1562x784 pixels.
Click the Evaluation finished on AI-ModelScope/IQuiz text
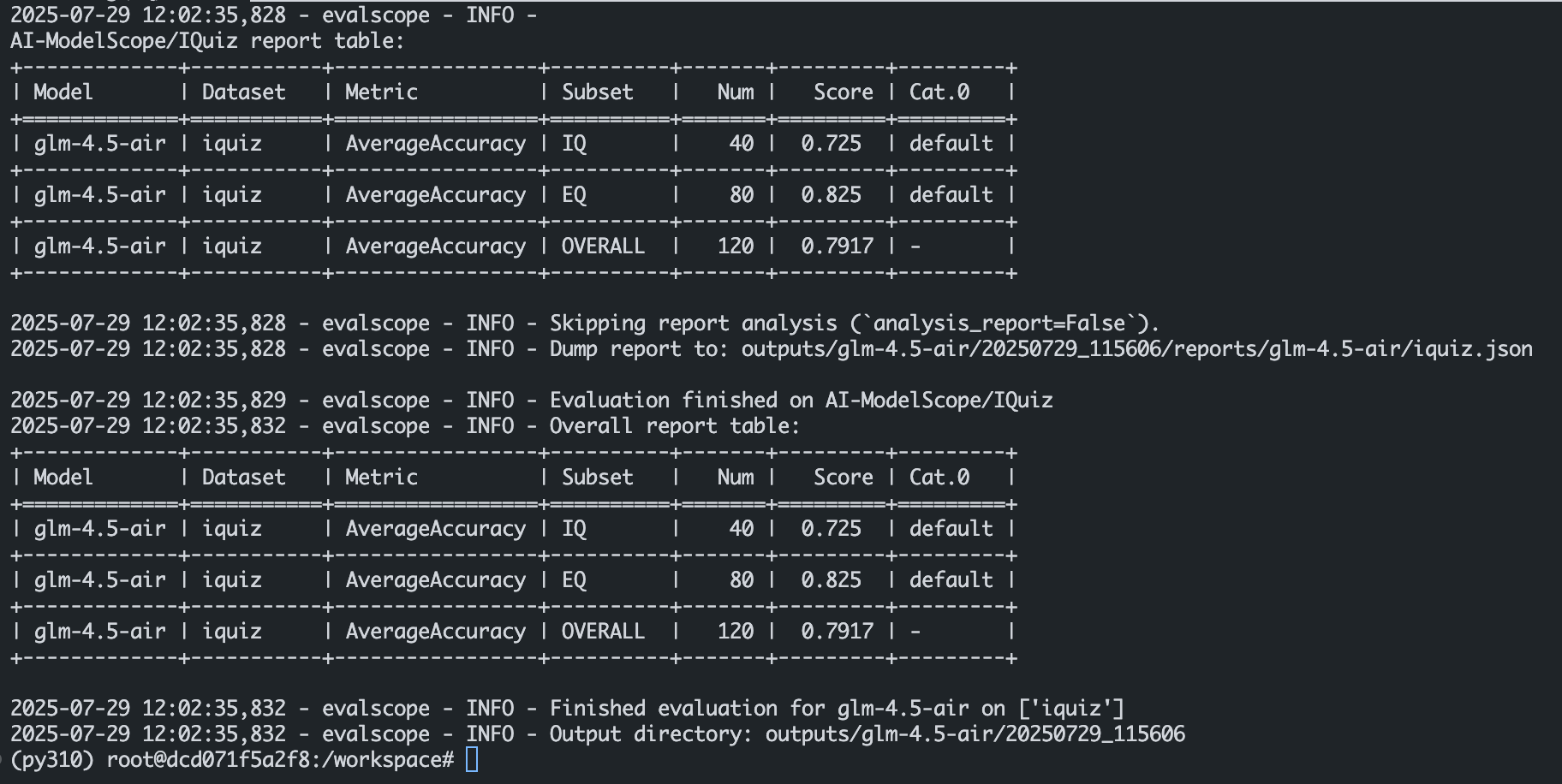click(801, 400)
